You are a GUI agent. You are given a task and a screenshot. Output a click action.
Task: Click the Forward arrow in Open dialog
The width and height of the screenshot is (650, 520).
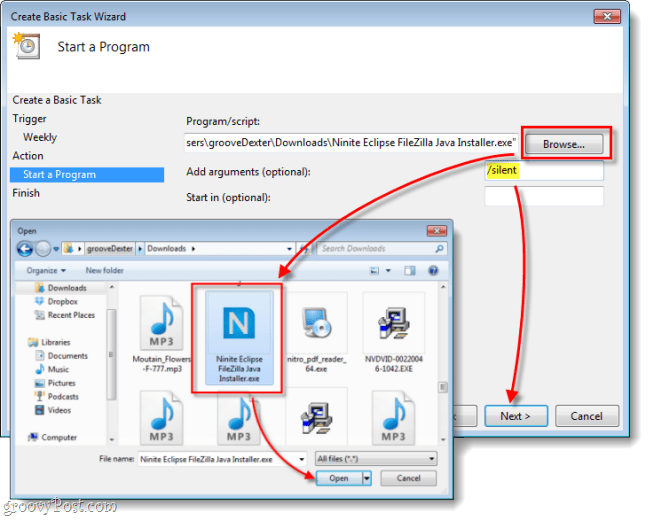(x=43, y=249)
